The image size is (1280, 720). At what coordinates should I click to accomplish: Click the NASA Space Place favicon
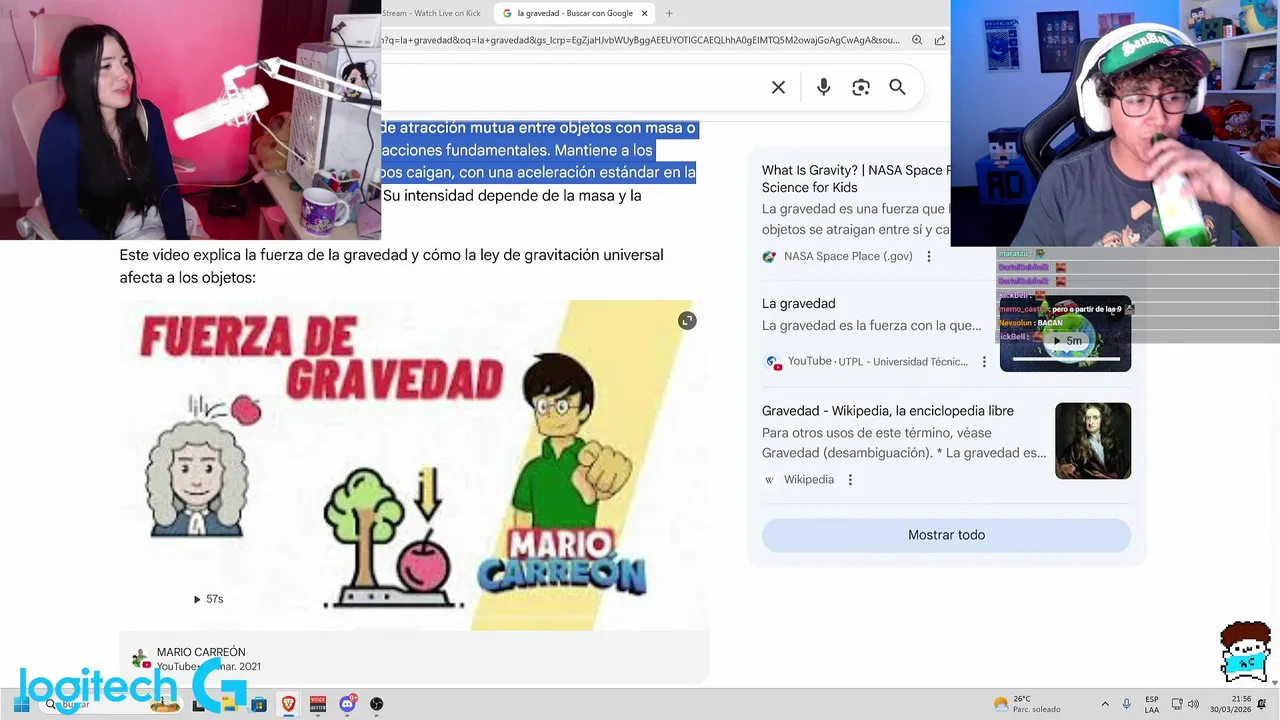pyautogui.click(x=769, y=256)
